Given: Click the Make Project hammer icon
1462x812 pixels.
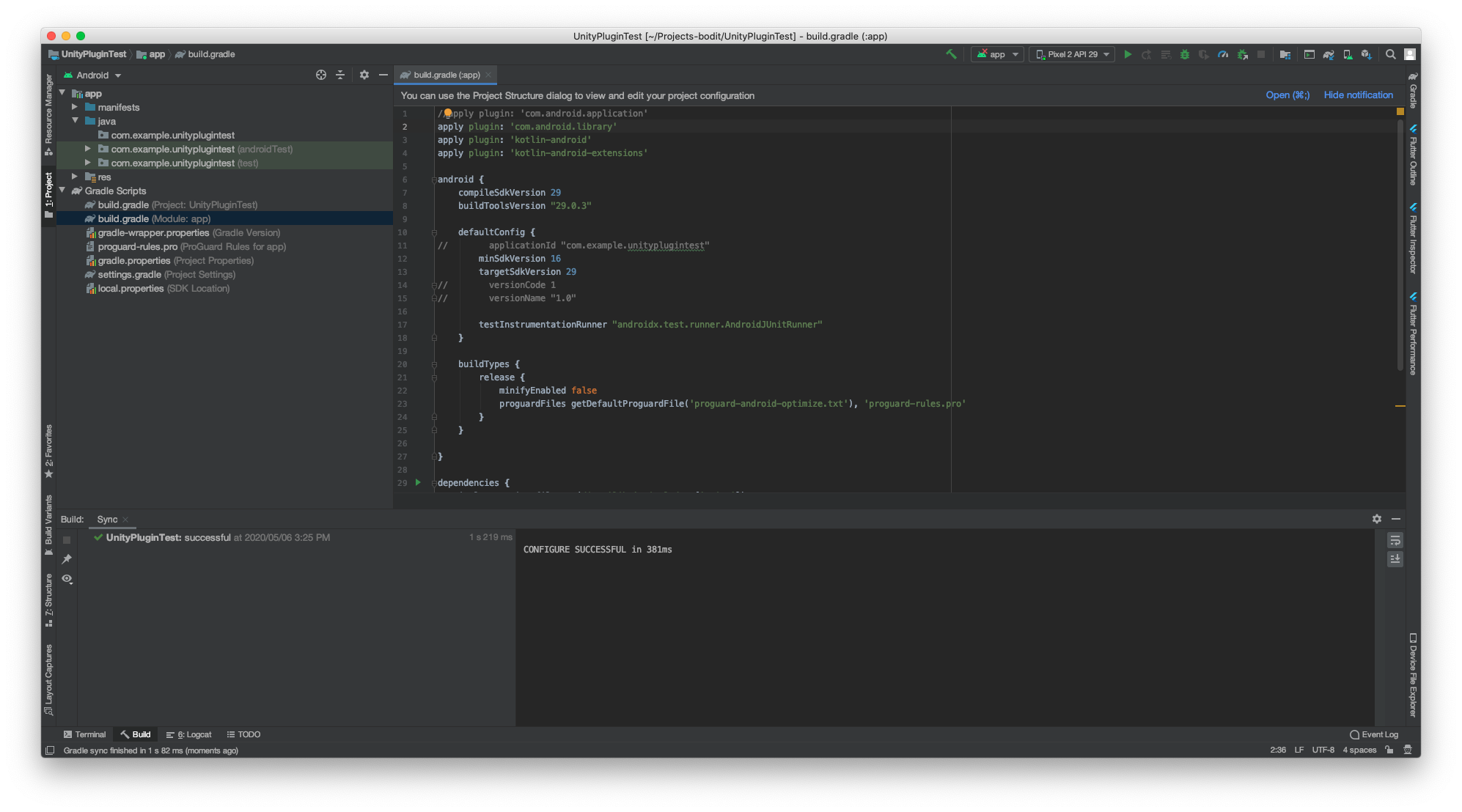Looking at the screenshot, I should pos(951,54).
